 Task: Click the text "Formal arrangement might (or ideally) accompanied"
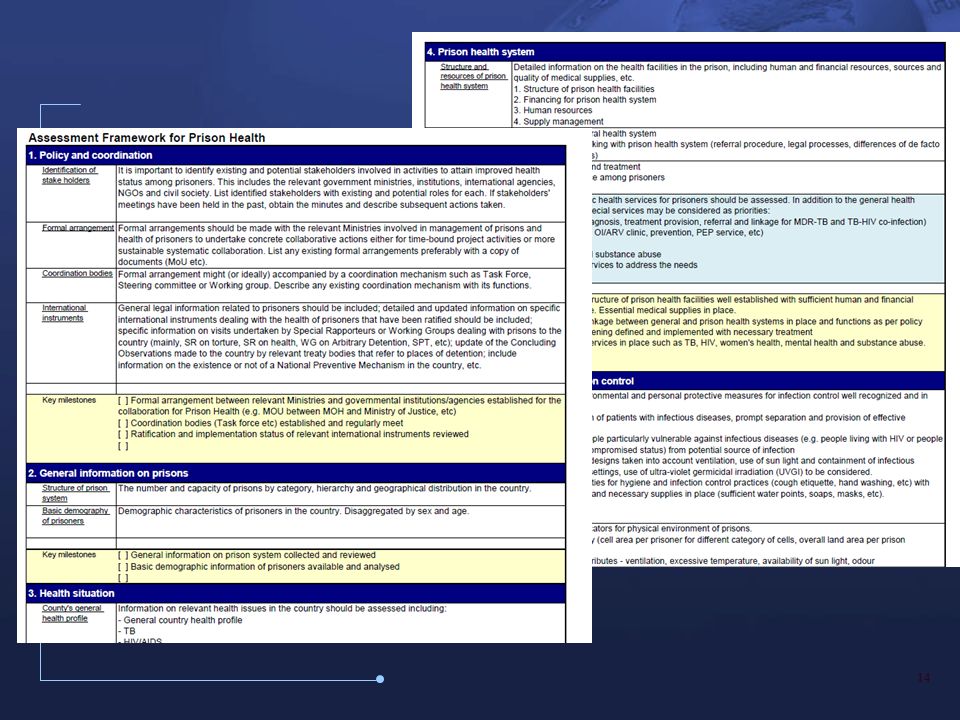pos(324,280)
